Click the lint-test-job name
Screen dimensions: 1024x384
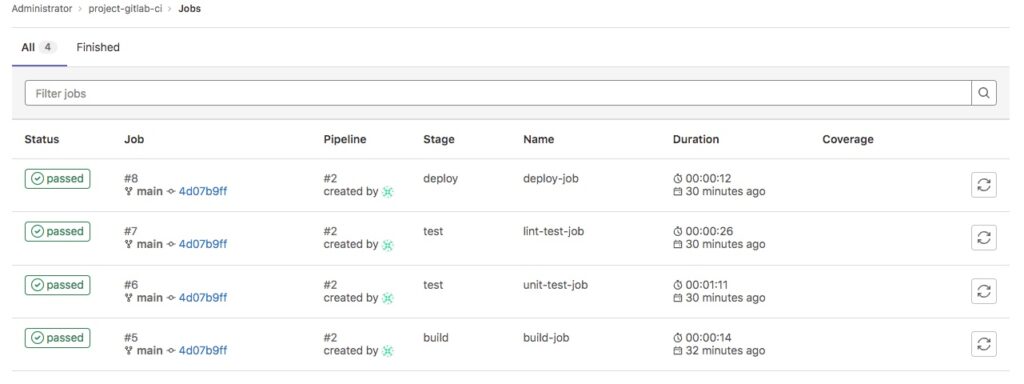[553, 231]
